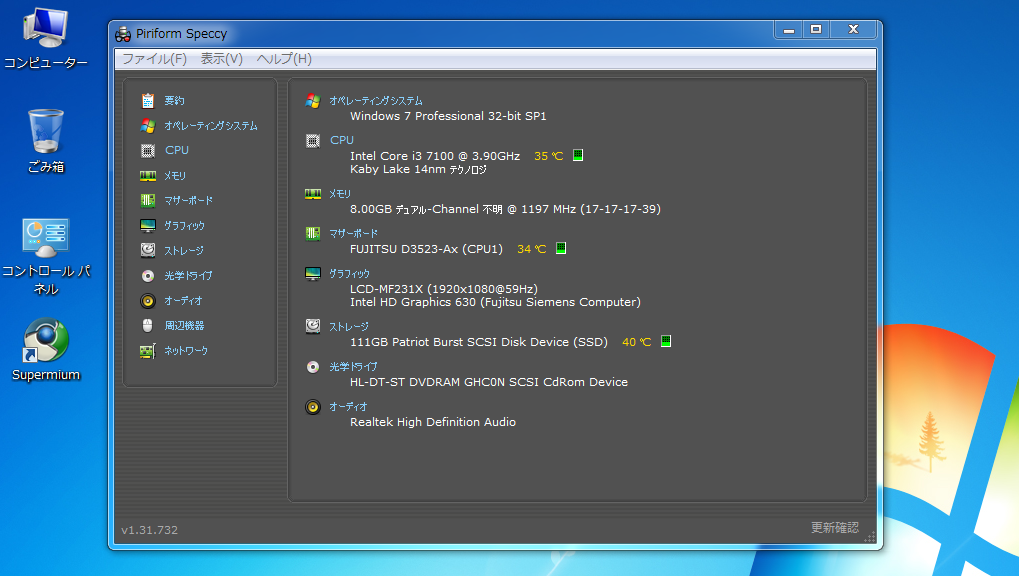Open the ネットワーク sidebar icon

tap(148, 350)
